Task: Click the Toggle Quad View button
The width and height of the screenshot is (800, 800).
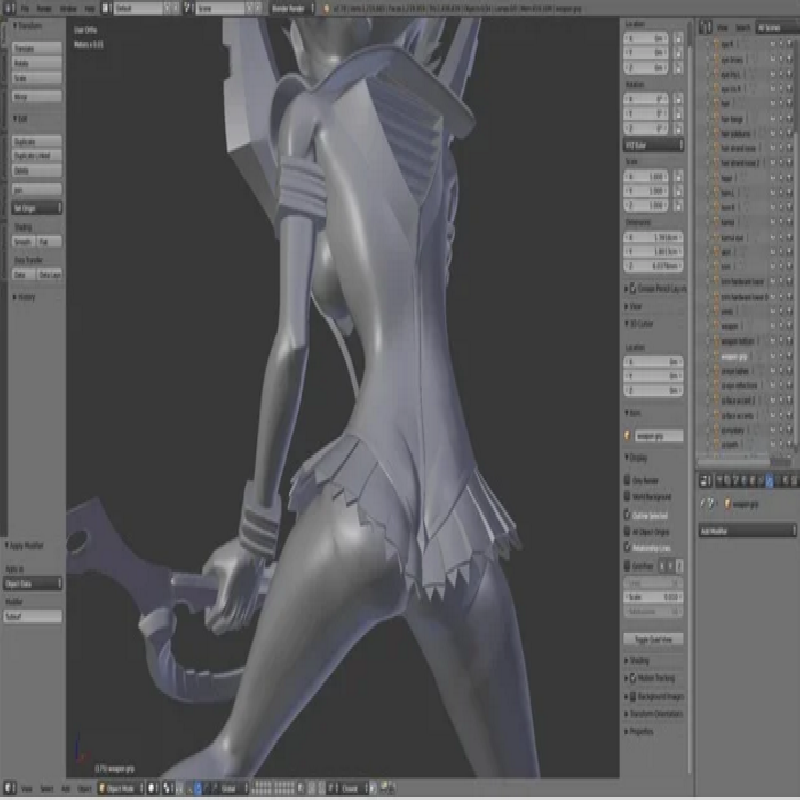Action: 653,639
